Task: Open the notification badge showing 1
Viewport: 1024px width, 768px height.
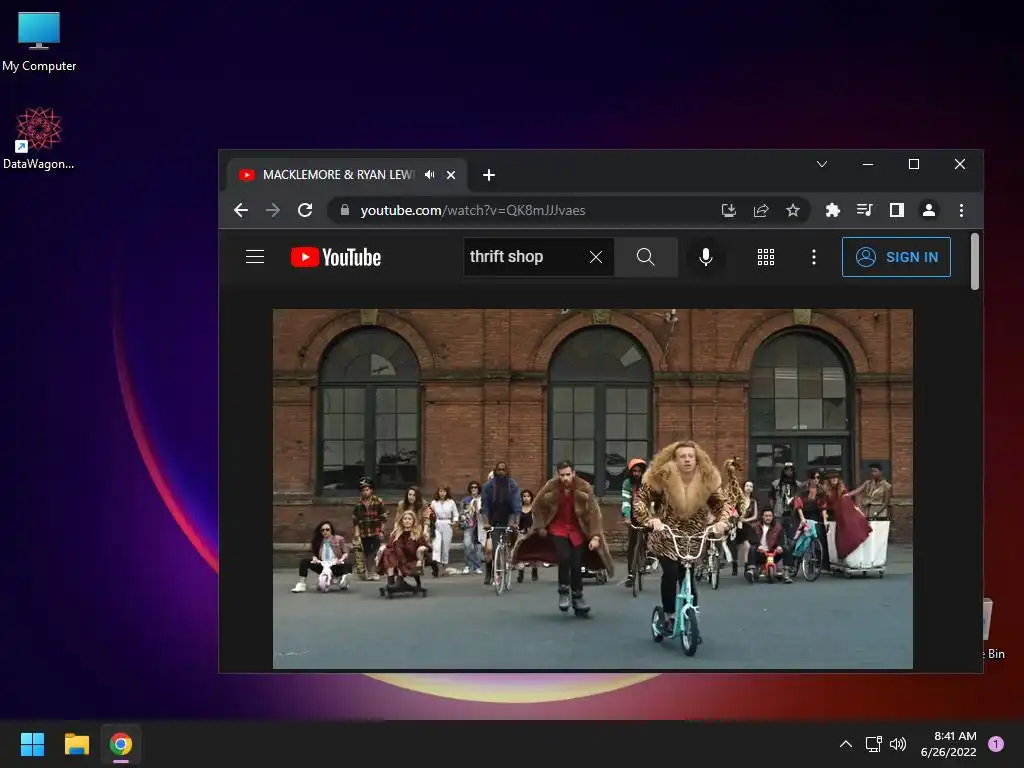Action: tap(996, 744)
